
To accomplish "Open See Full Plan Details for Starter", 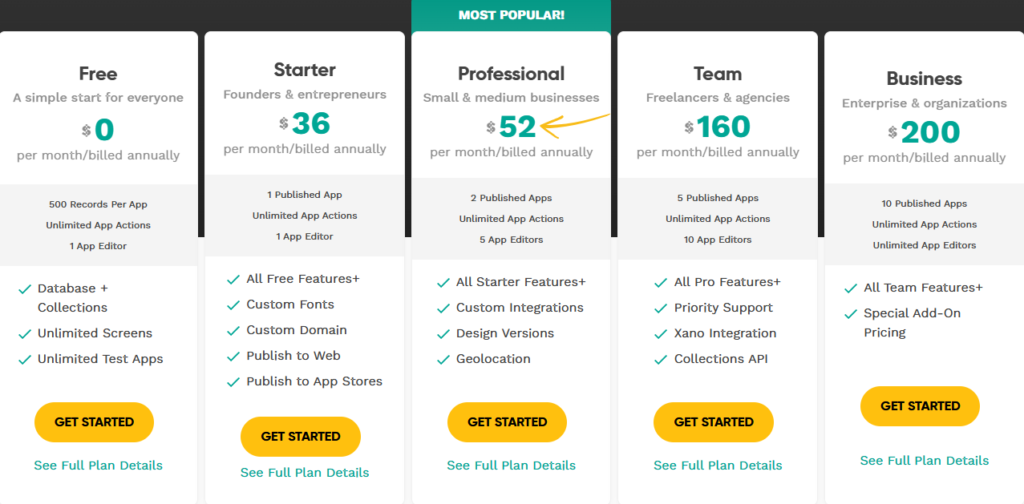I will [x=304, y=472].
